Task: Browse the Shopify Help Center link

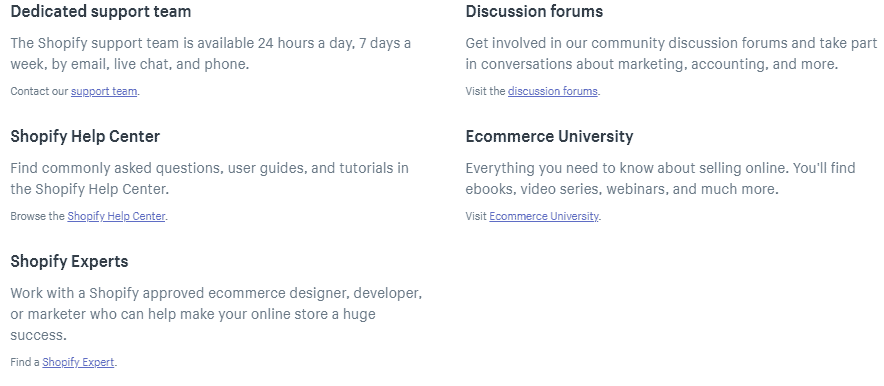Action: [116, 216]
